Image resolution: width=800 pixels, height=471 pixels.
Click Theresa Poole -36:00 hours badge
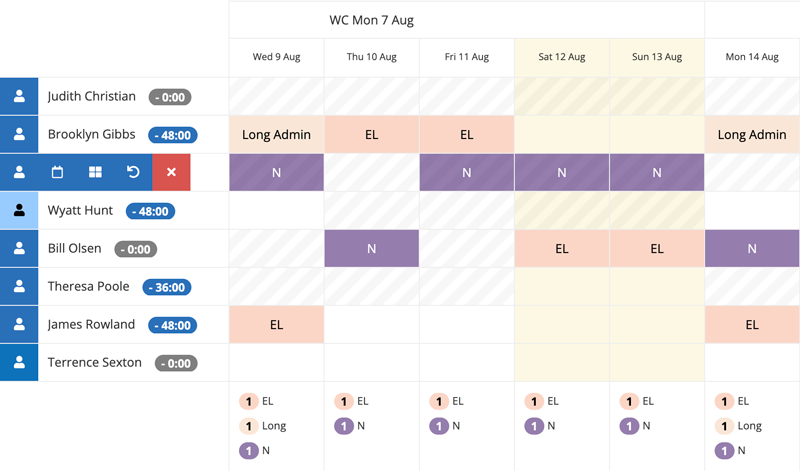pos(167,287)
